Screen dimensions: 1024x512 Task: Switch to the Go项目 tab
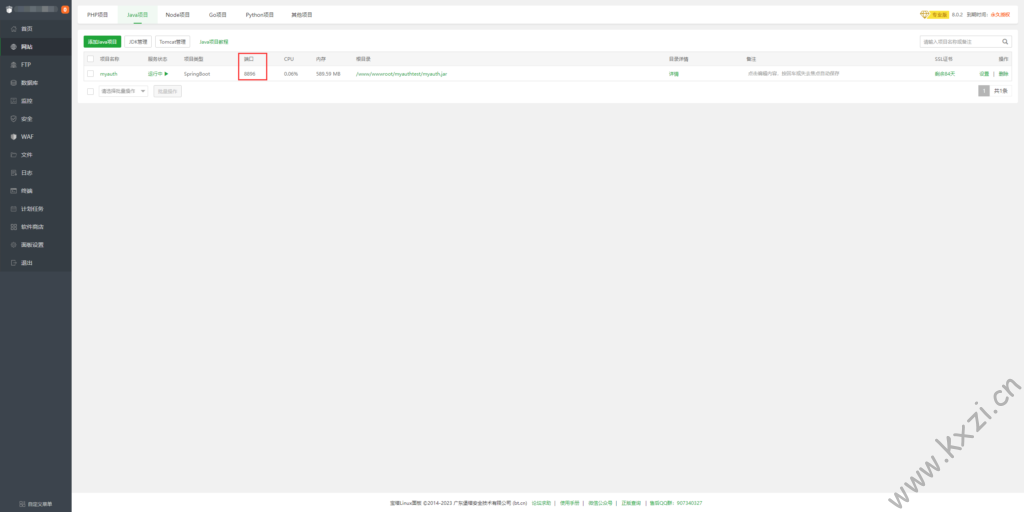coord(217,14)
